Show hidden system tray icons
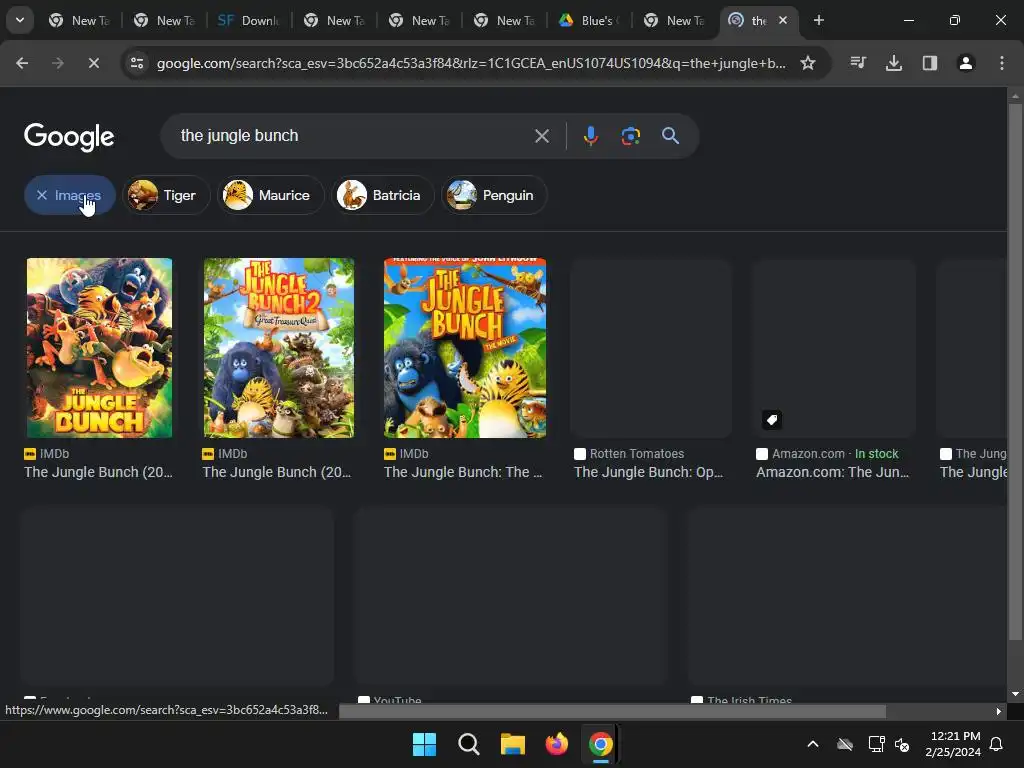Viewport: 1024px width, 768px height. pos(813,744)
